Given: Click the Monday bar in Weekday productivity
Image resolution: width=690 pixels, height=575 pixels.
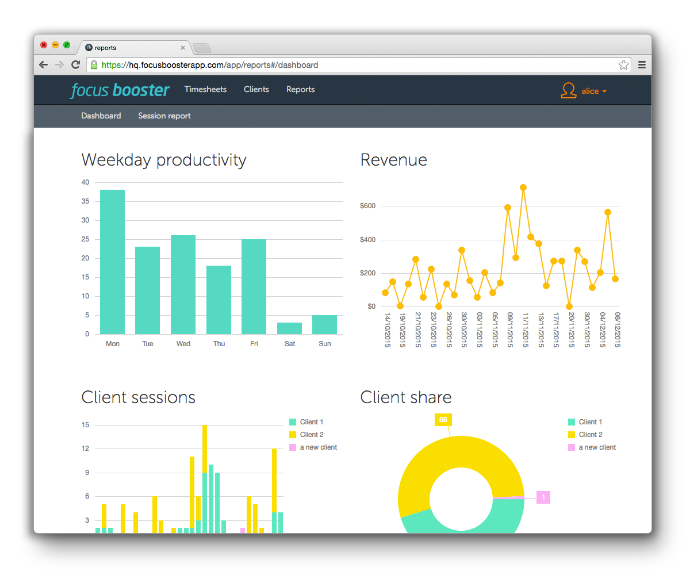Looking at the screenshot, I should 113,262.
